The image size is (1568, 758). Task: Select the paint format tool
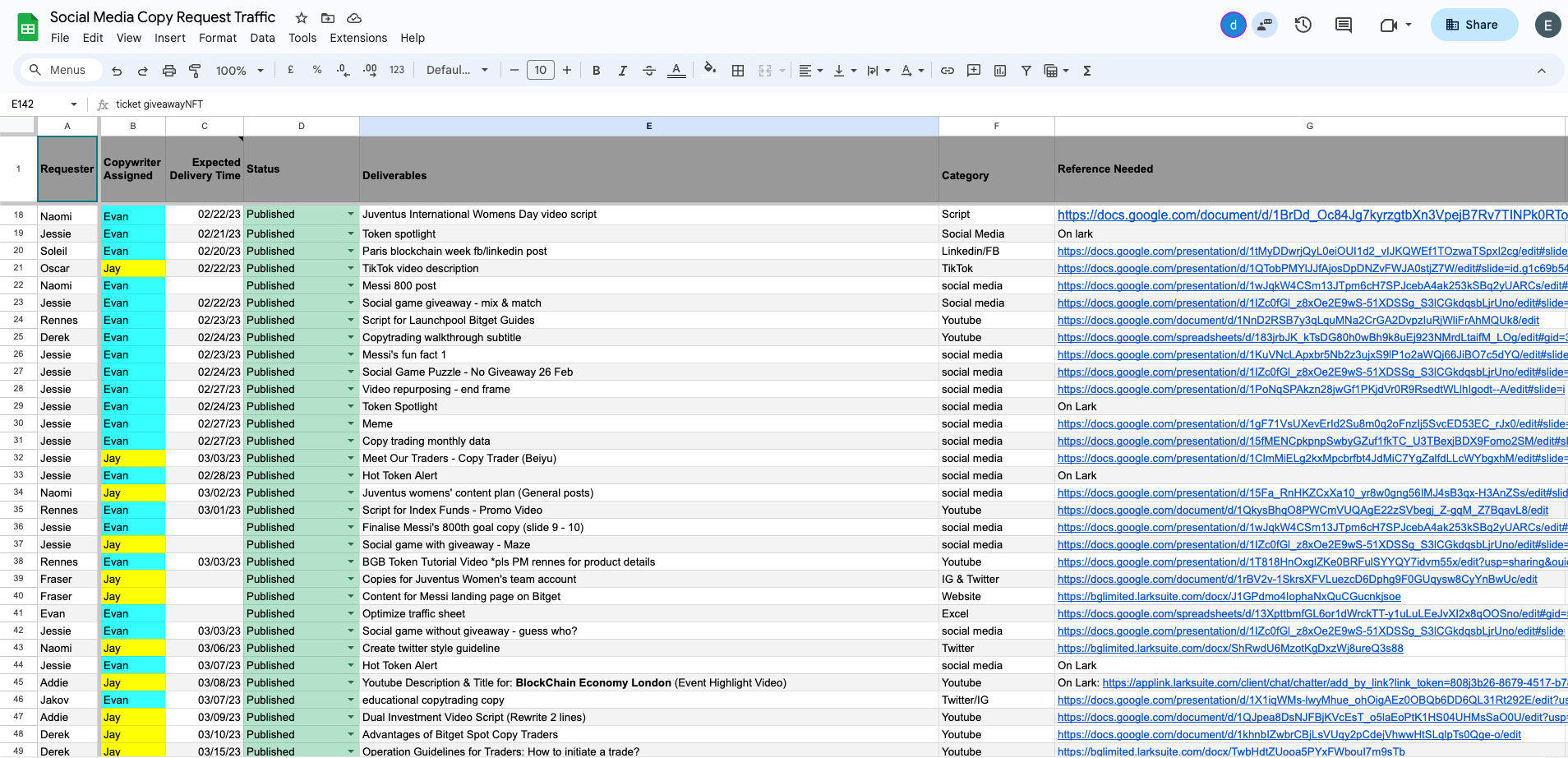click(x=195, y=71)
